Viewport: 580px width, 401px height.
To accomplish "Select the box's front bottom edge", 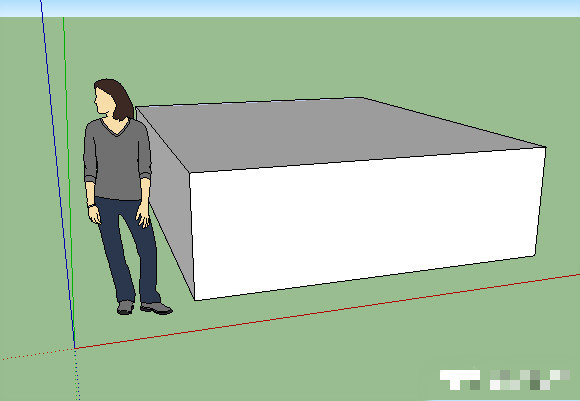I will tap(365, 278).
